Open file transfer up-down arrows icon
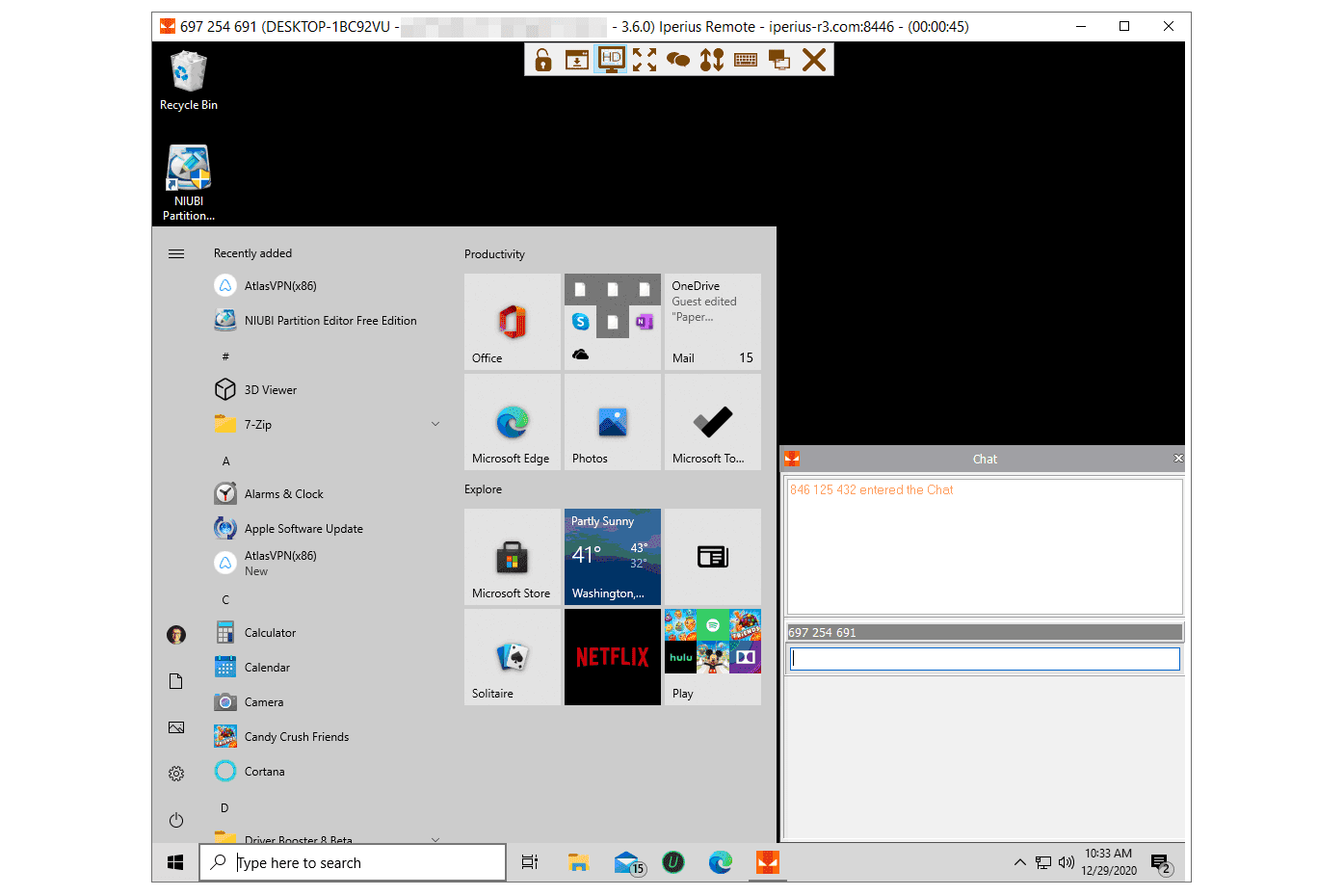The height and width of the screenshot is (896, 1344). [712, 60]
